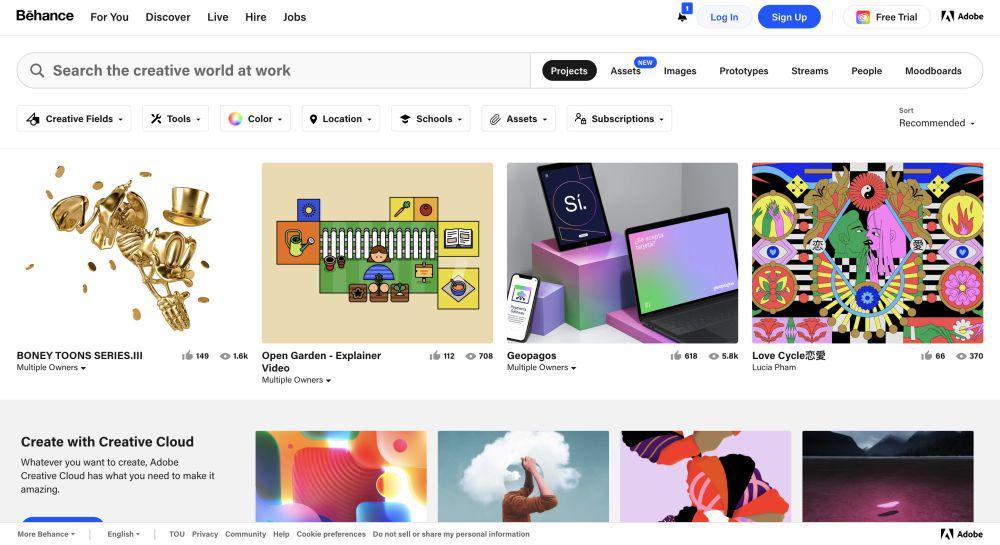Click thumbs-up icon on Love Cycle project
Screen dimensions: 1000x545
click(x=927, y=356)
